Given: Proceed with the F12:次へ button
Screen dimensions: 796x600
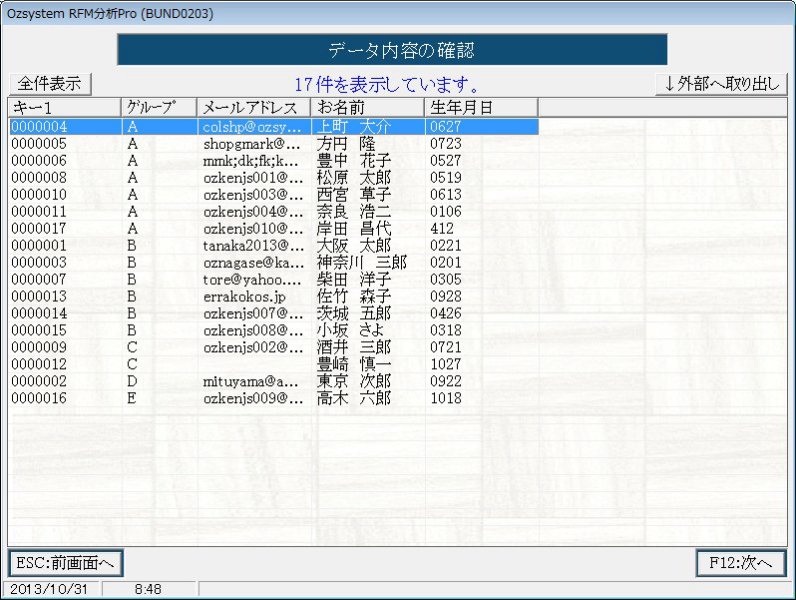Looking at the screenshot, I should (x=741, y=563).
